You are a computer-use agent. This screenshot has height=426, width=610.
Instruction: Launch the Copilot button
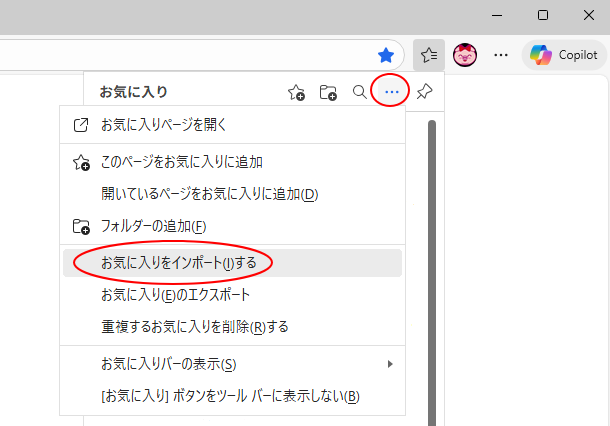[564, 55]
